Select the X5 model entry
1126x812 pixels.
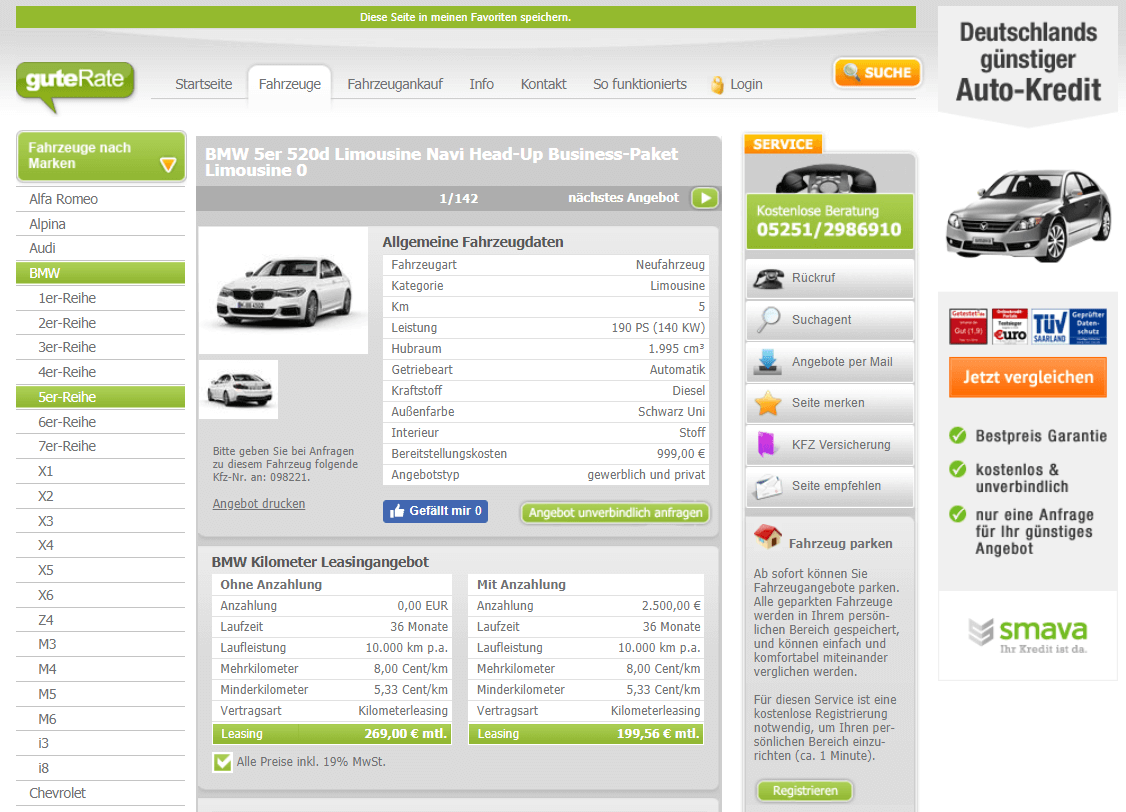click(101, 571)
